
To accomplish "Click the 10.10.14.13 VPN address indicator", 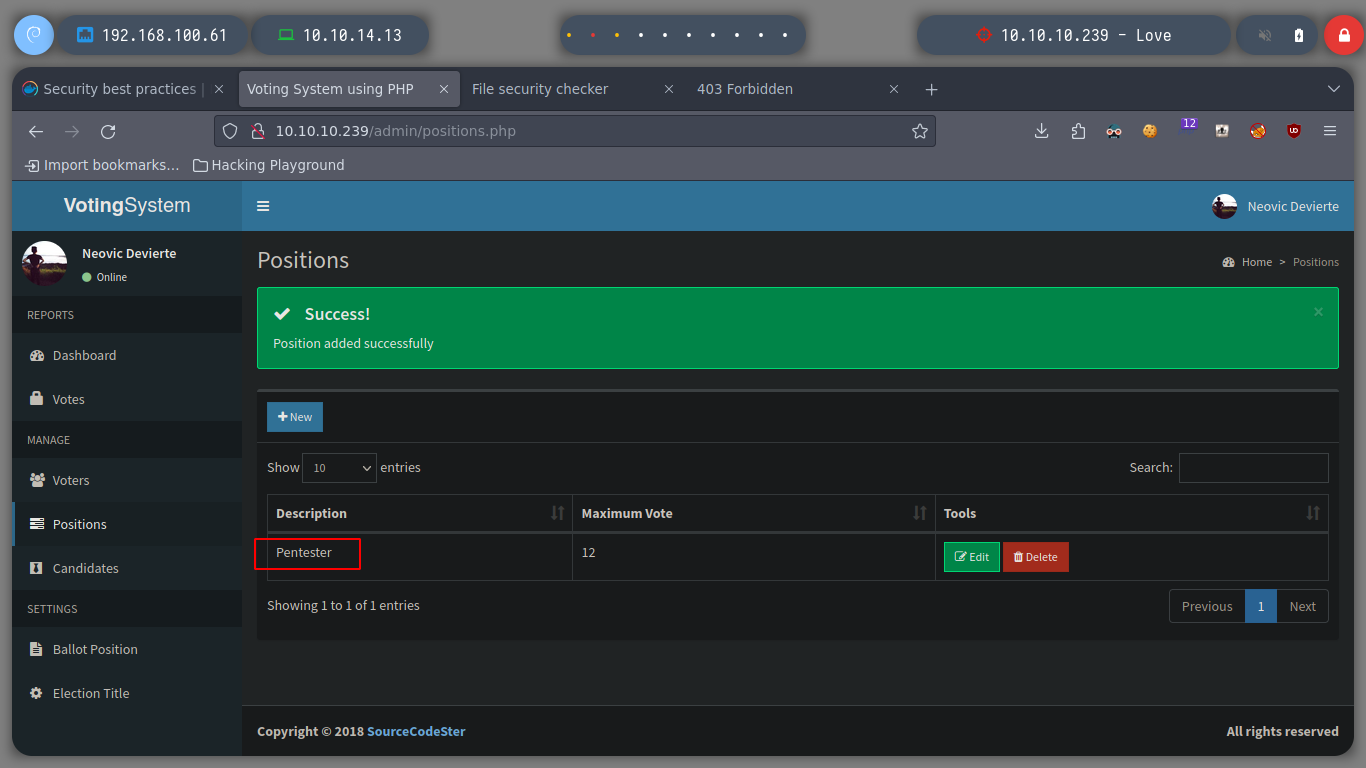I will (x=340, y=35).
